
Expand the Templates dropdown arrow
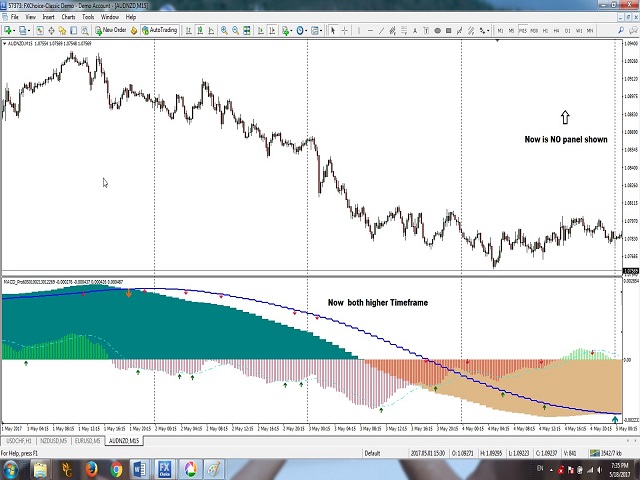(321, 31)
